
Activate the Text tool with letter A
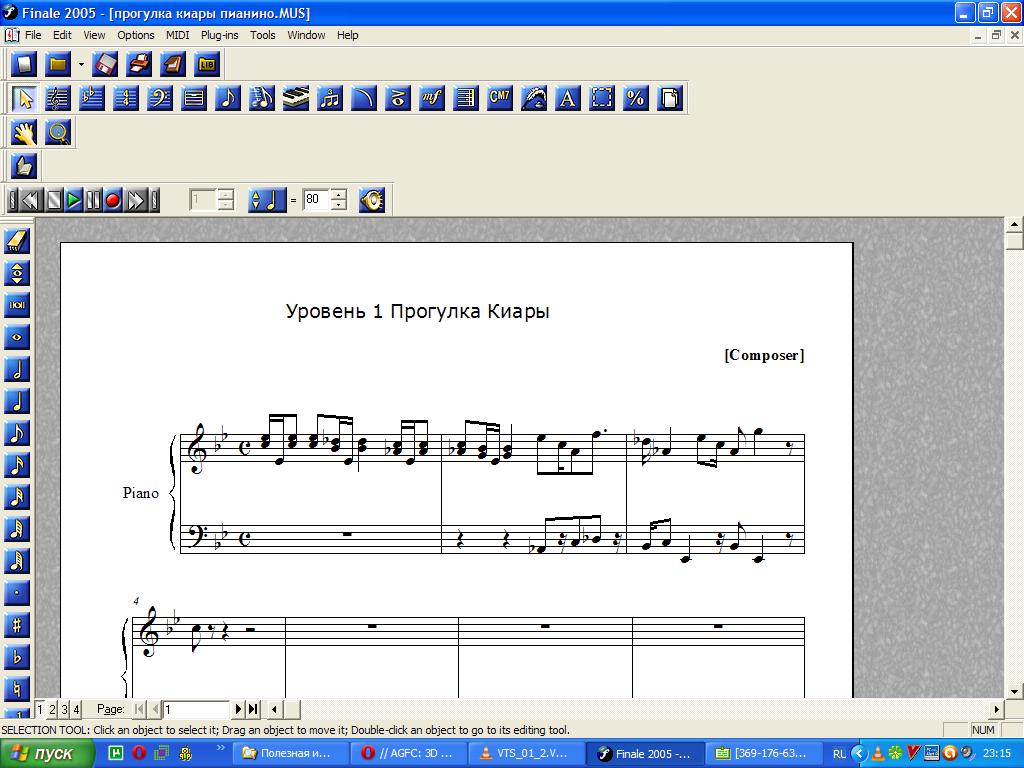pos(568,98)
